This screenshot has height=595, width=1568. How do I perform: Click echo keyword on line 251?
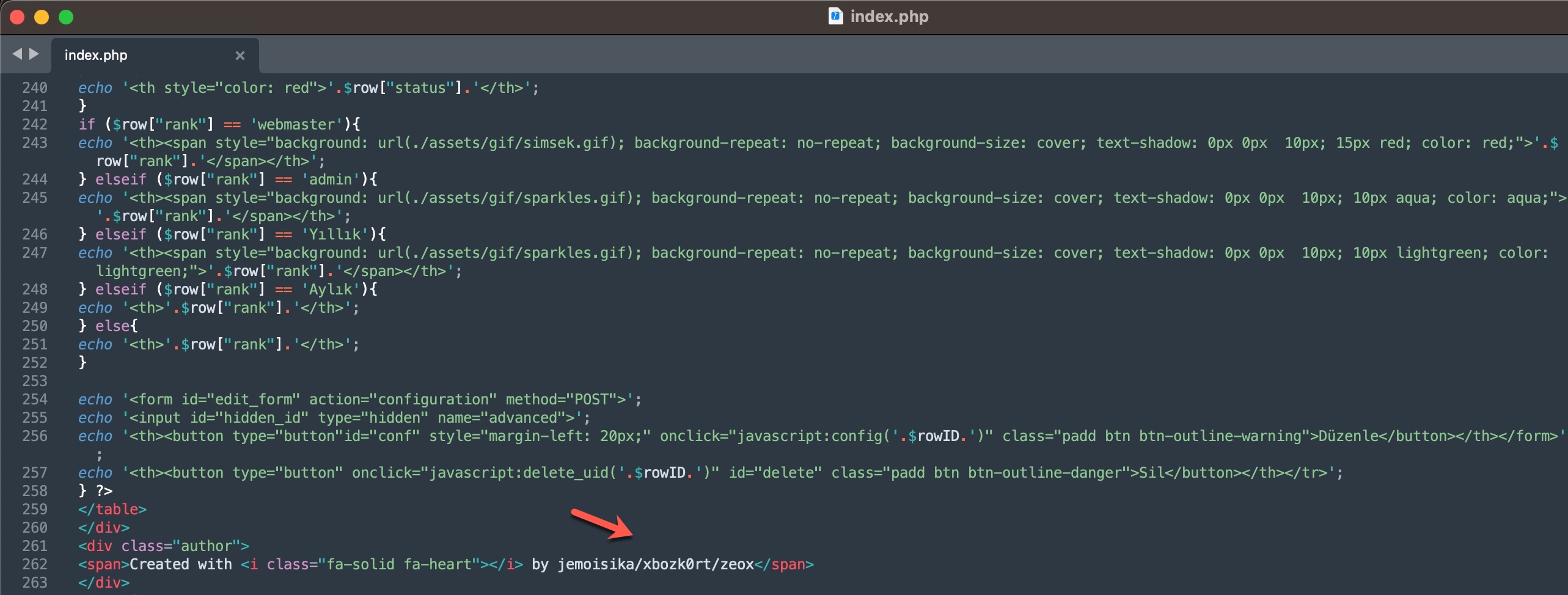[95, 345]
